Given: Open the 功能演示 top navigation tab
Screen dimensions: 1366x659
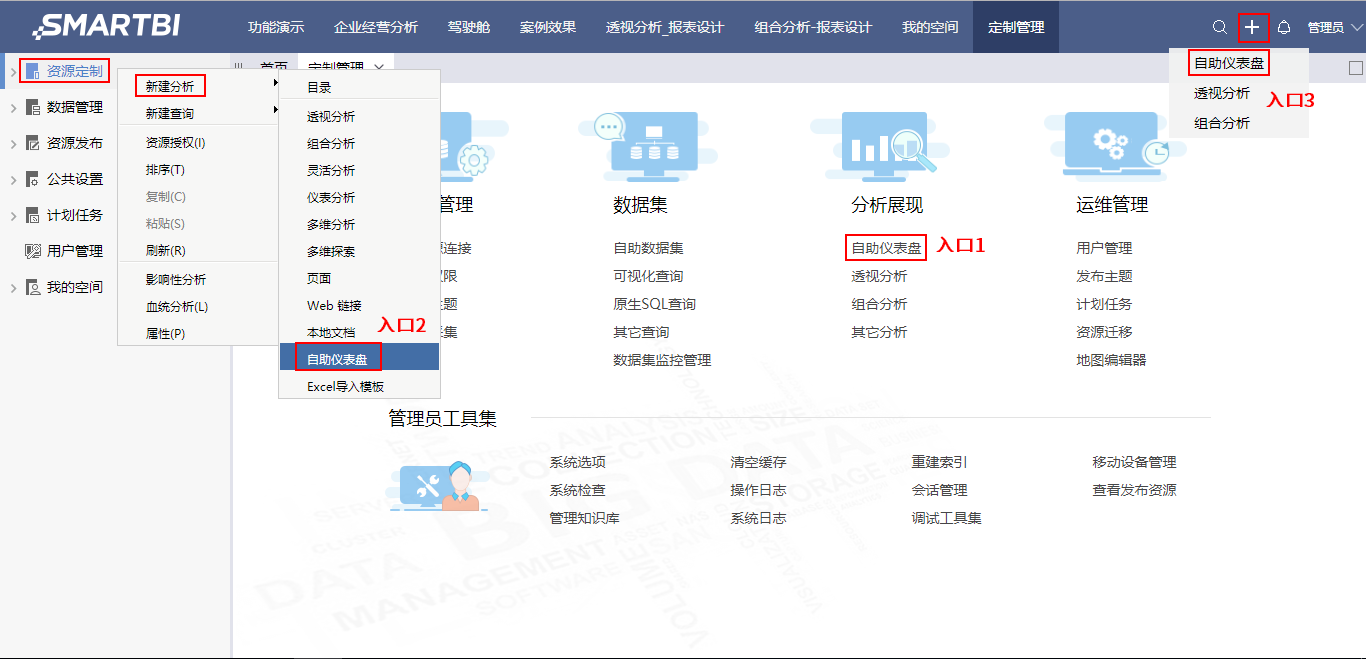Looking at the screenshot, I should click(x=276, y=27).
